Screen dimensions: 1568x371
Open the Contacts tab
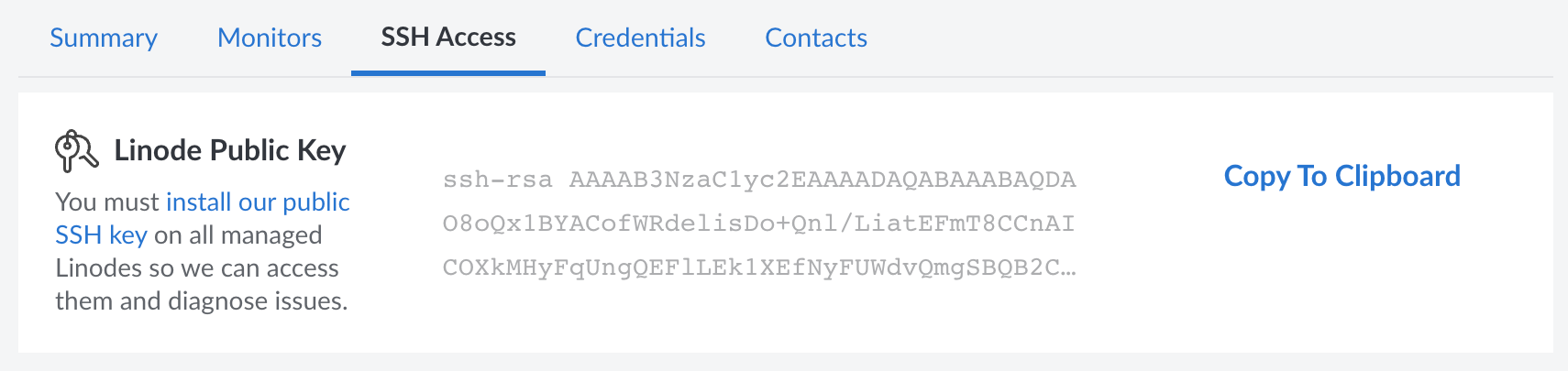(816, 38)
